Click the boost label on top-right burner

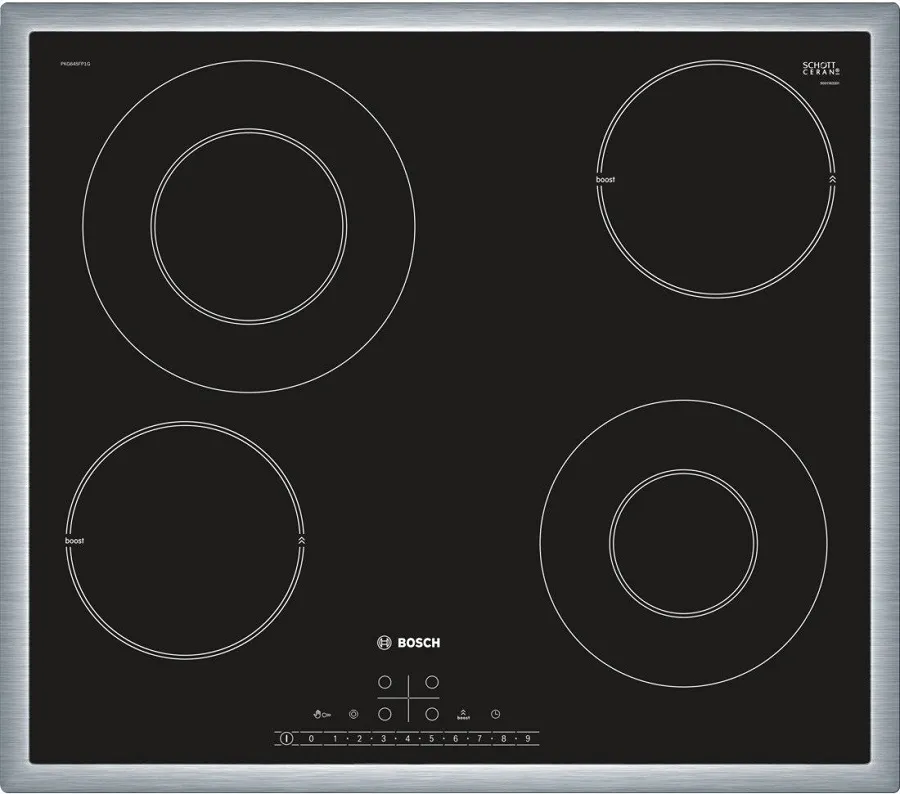pos(605,180)
